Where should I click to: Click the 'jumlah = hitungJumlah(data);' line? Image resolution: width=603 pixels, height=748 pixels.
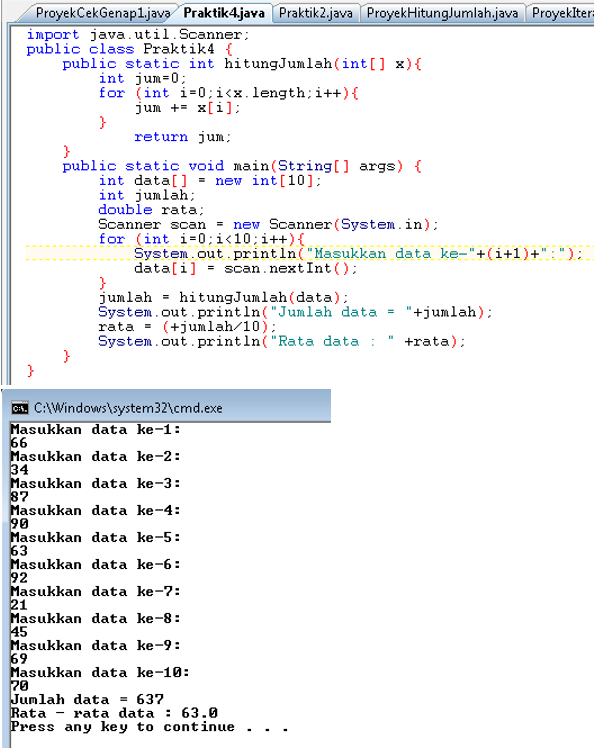click(223, 298)
